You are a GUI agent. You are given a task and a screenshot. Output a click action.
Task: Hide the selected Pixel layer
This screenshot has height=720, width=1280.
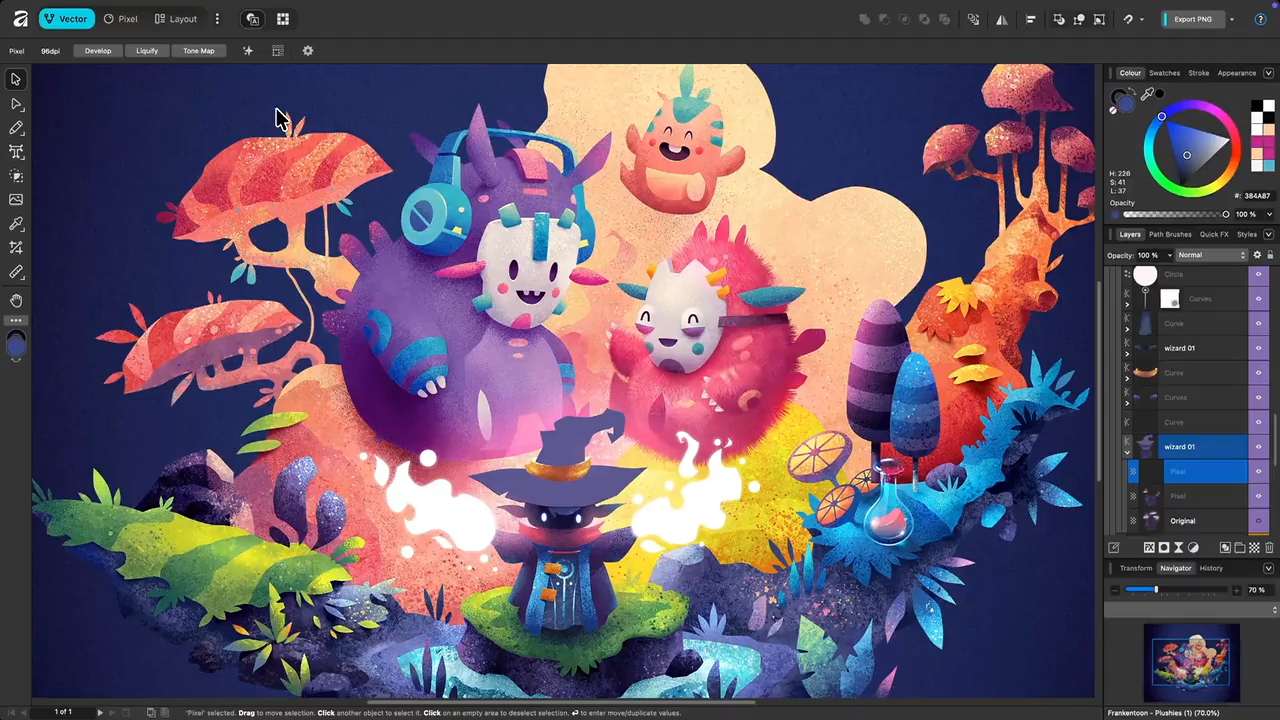click(1258, 471)
